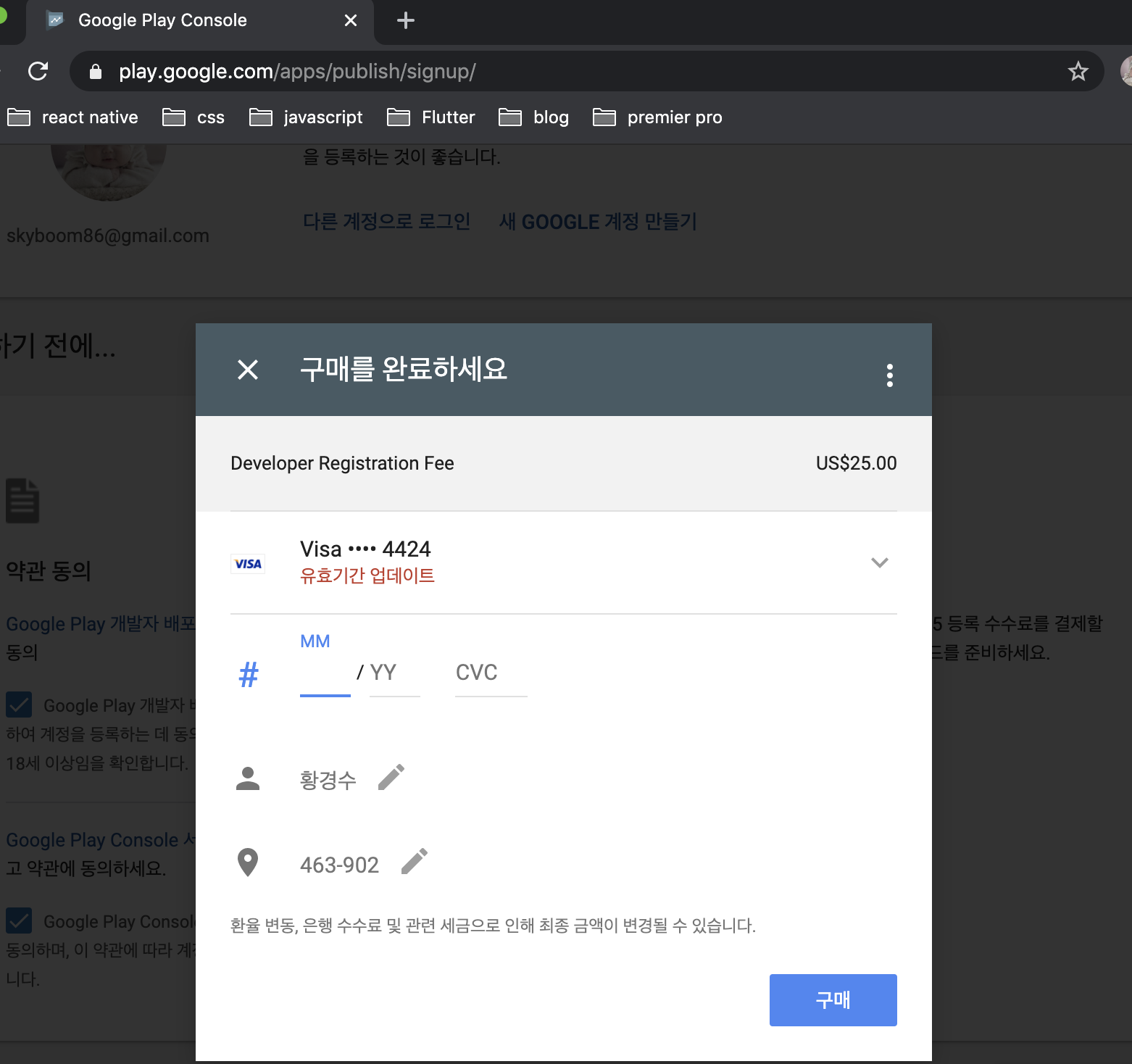Click the lock icon in address bar
The image size is (1132, 1064).
(95, 71)
